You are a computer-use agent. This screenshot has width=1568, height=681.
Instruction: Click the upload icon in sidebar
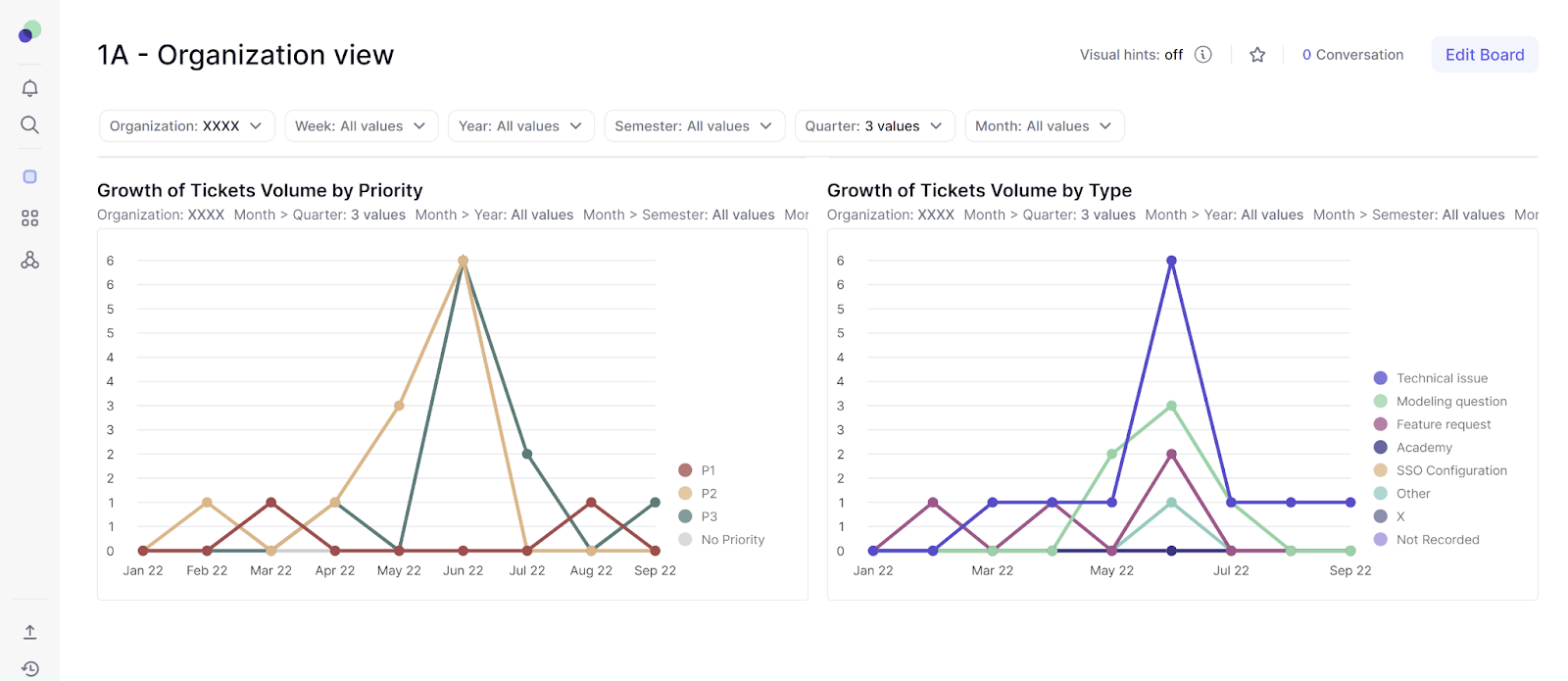pyautogui.click(x=30, y=632)
